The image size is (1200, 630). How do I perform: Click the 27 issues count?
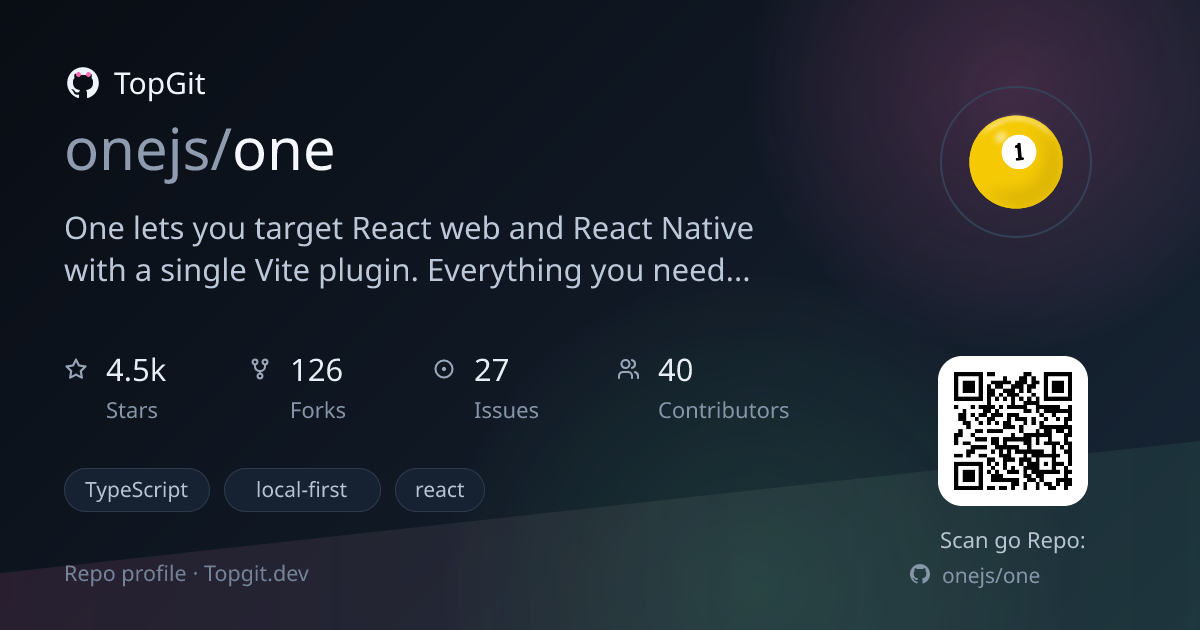click(492, 371)
